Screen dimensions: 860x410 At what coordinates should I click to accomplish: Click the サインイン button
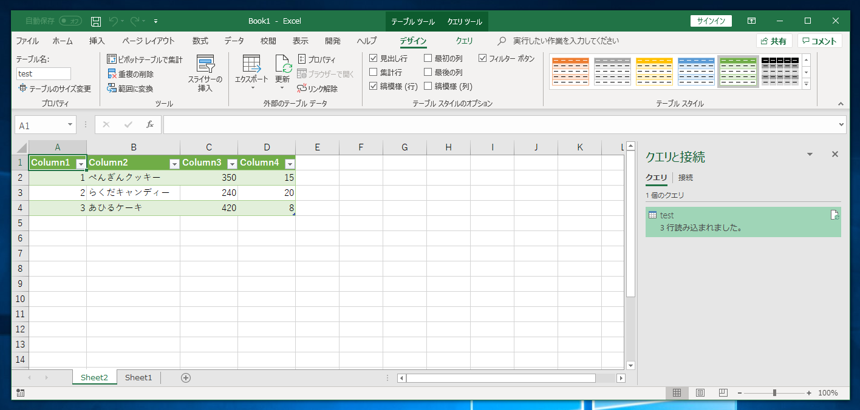(711, 21)
